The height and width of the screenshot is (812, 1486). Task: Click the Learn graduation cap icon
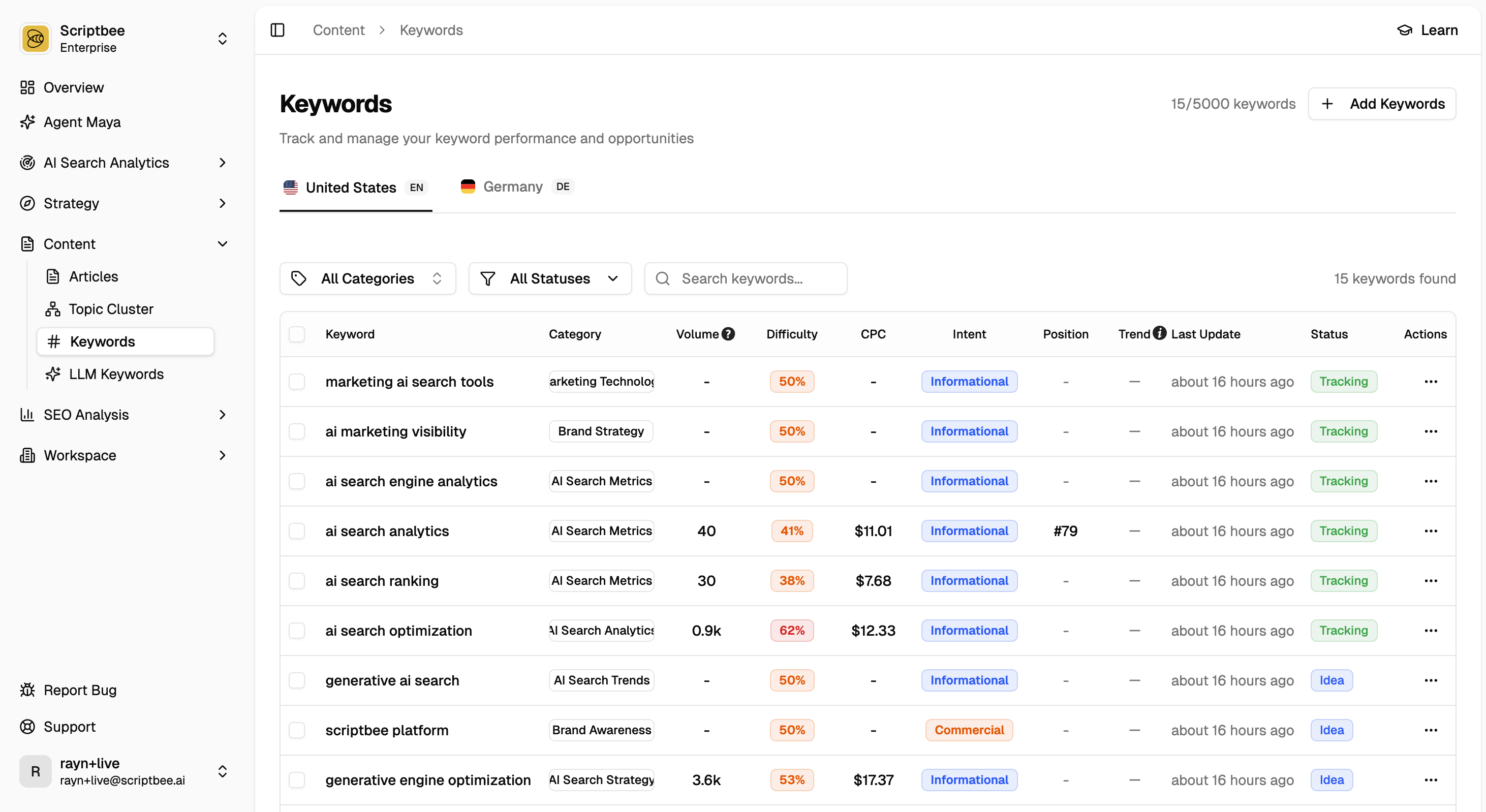(x=1405, y=30)
